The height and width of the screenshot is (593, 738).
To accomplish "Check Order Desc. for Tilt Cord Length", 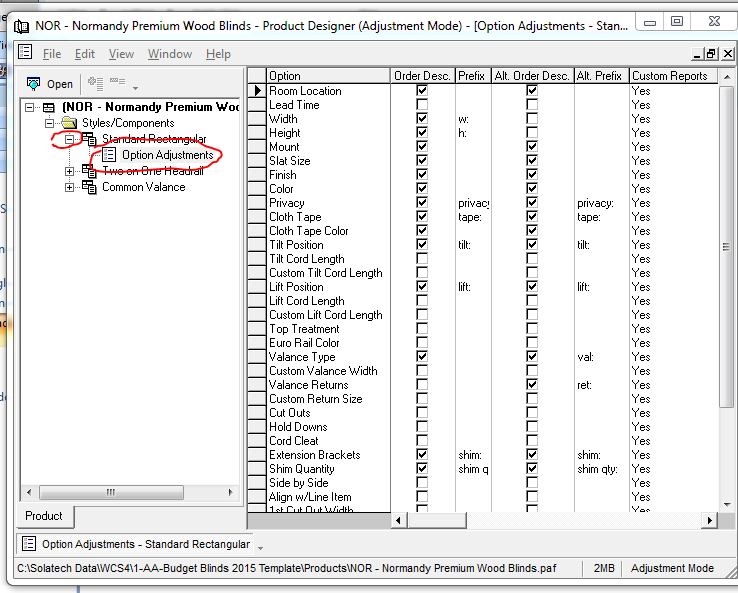I will [422, 258].
